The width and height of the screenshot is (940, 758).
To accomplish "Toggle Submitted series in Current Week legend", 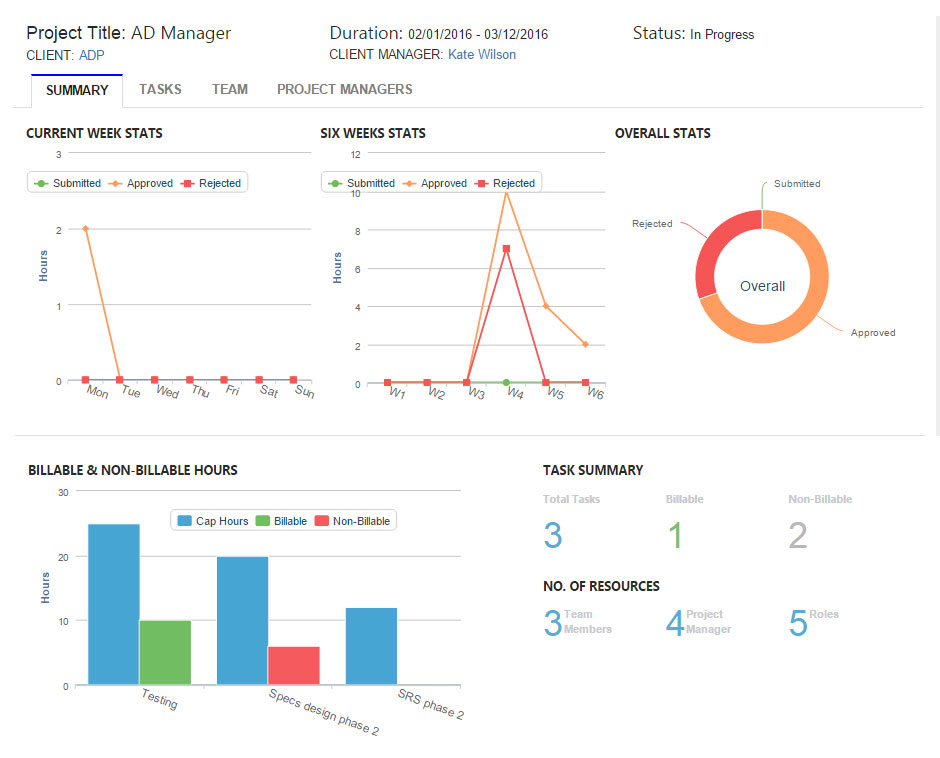I will 68,183.
